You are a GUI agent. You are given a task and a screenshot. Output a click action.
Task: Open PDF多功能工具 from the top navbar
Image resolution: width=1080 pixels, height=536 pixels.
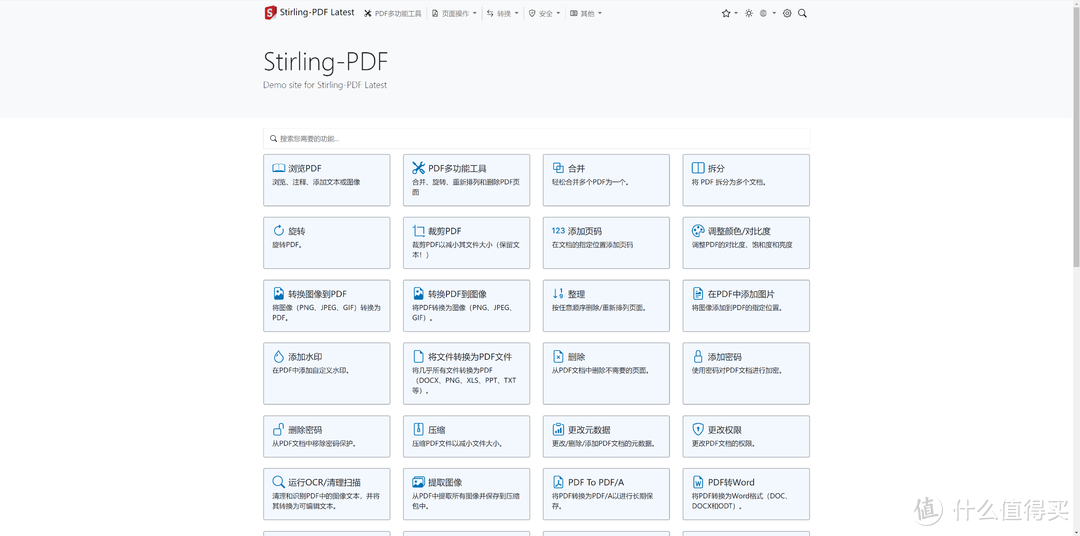tap(393, 13)
